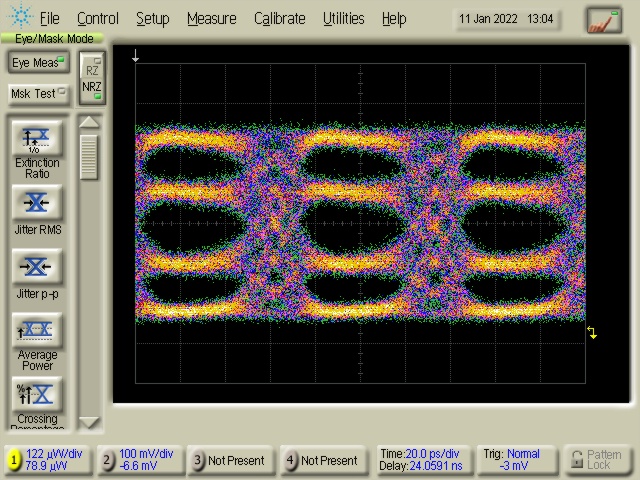Open the Time and Delay settings
The height and width of the screenshot is (480, 640).
pos(421,460)
